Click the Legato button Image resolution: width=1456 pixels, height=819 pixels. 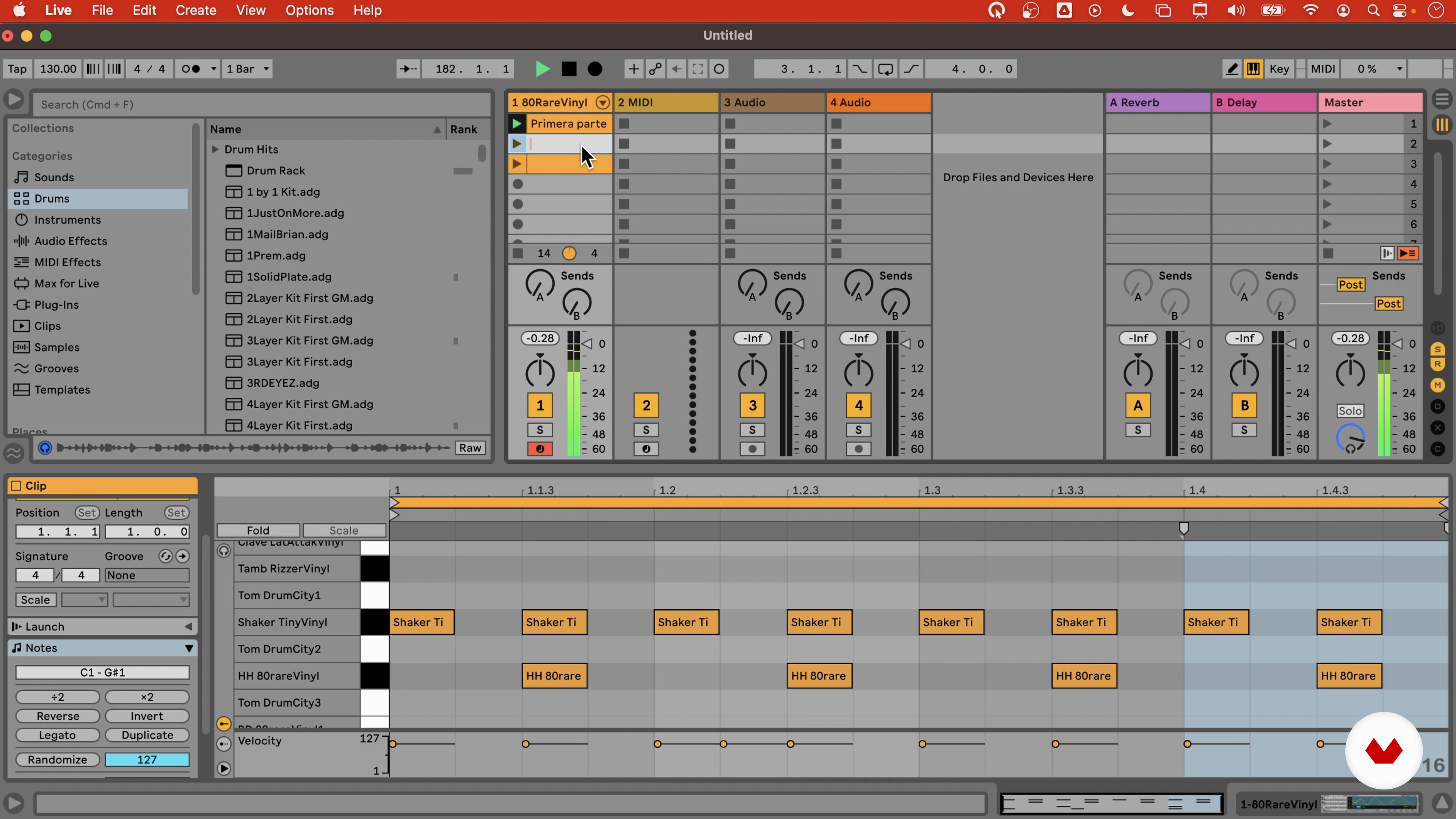tap(58, 735)
